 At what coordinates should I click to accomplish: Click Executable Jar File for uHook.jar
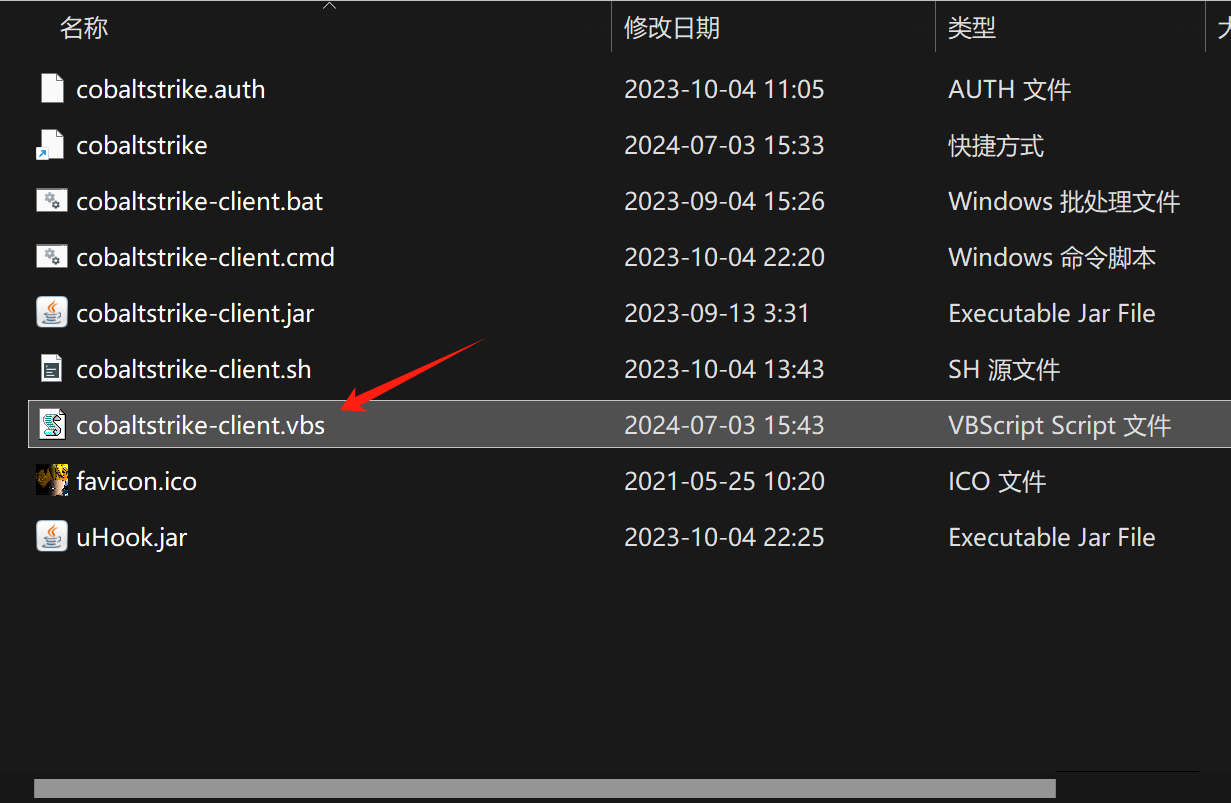pos(1052,537)
